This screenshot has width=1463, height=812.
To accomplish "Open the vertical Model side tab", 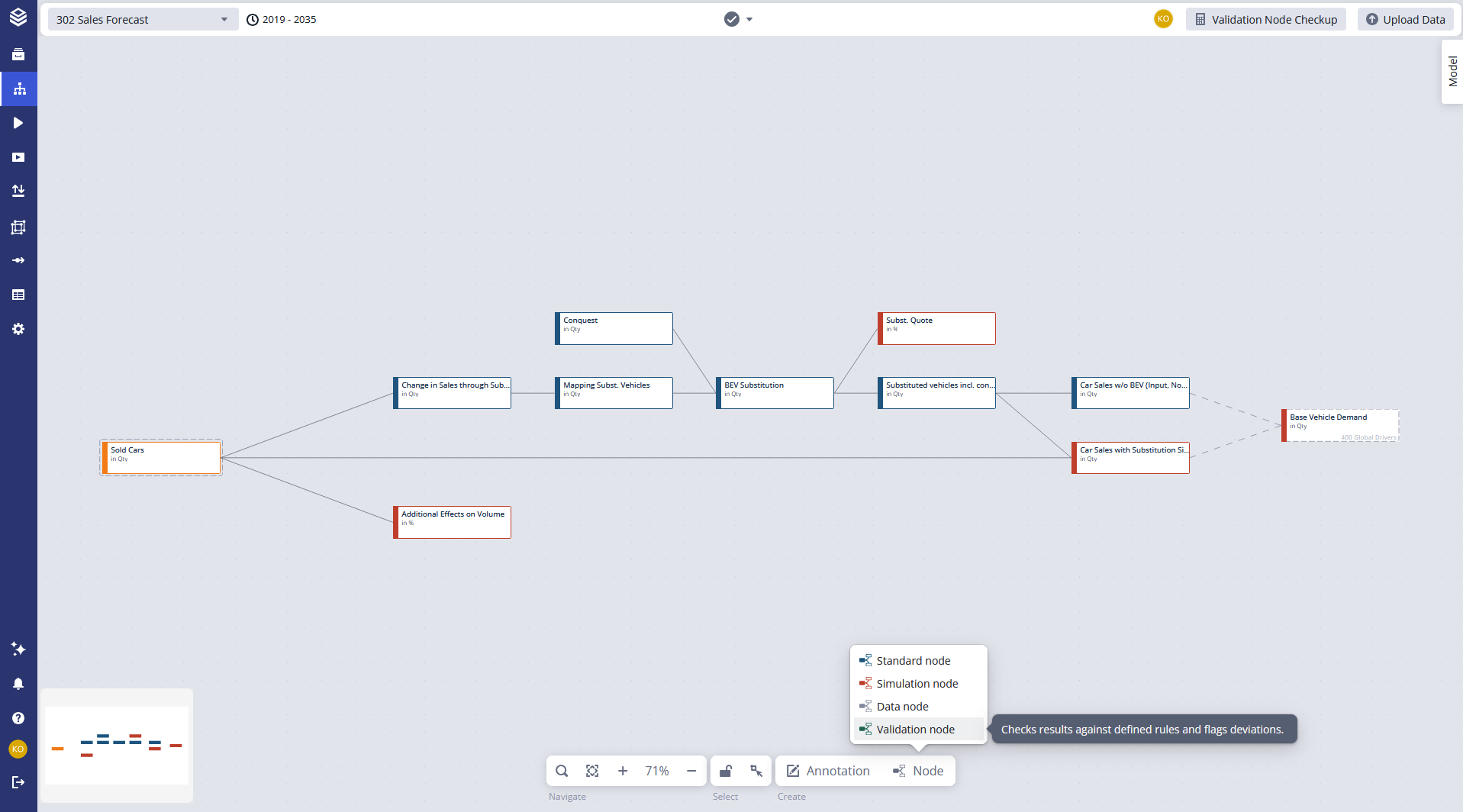I will [x=1452, y=72].
